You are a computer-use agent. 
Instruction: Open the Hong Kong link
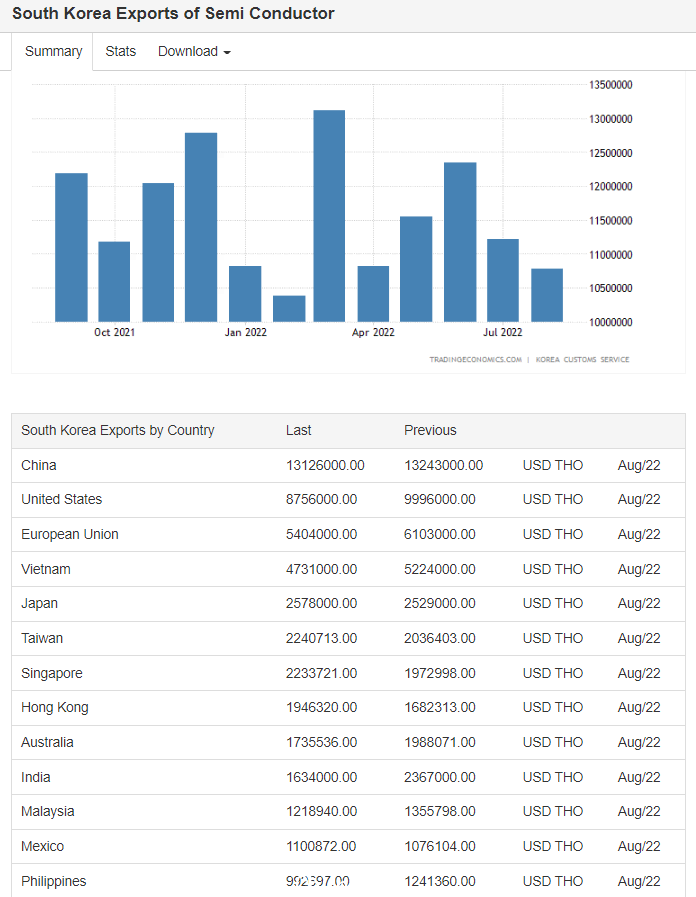(55, 708)
